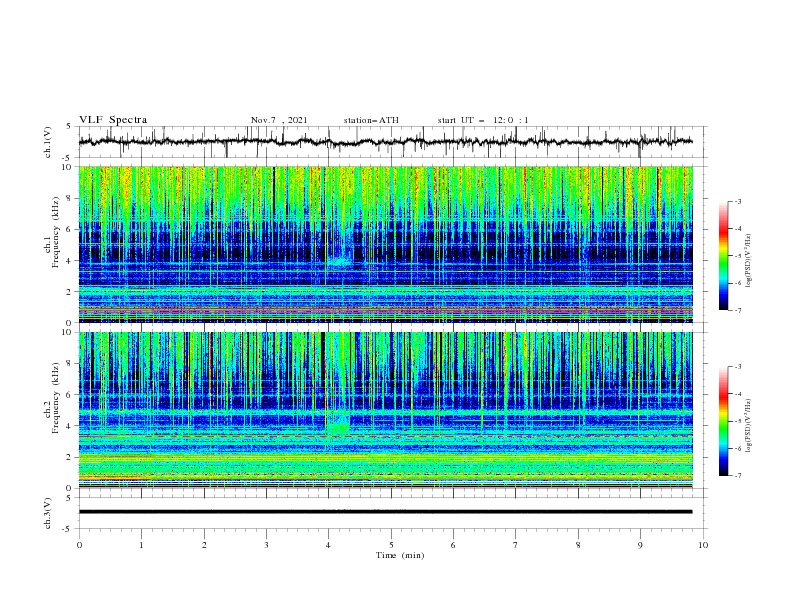Click the "2" tick on the Time axis
The image size is (792, 612).
pos(204,545)
